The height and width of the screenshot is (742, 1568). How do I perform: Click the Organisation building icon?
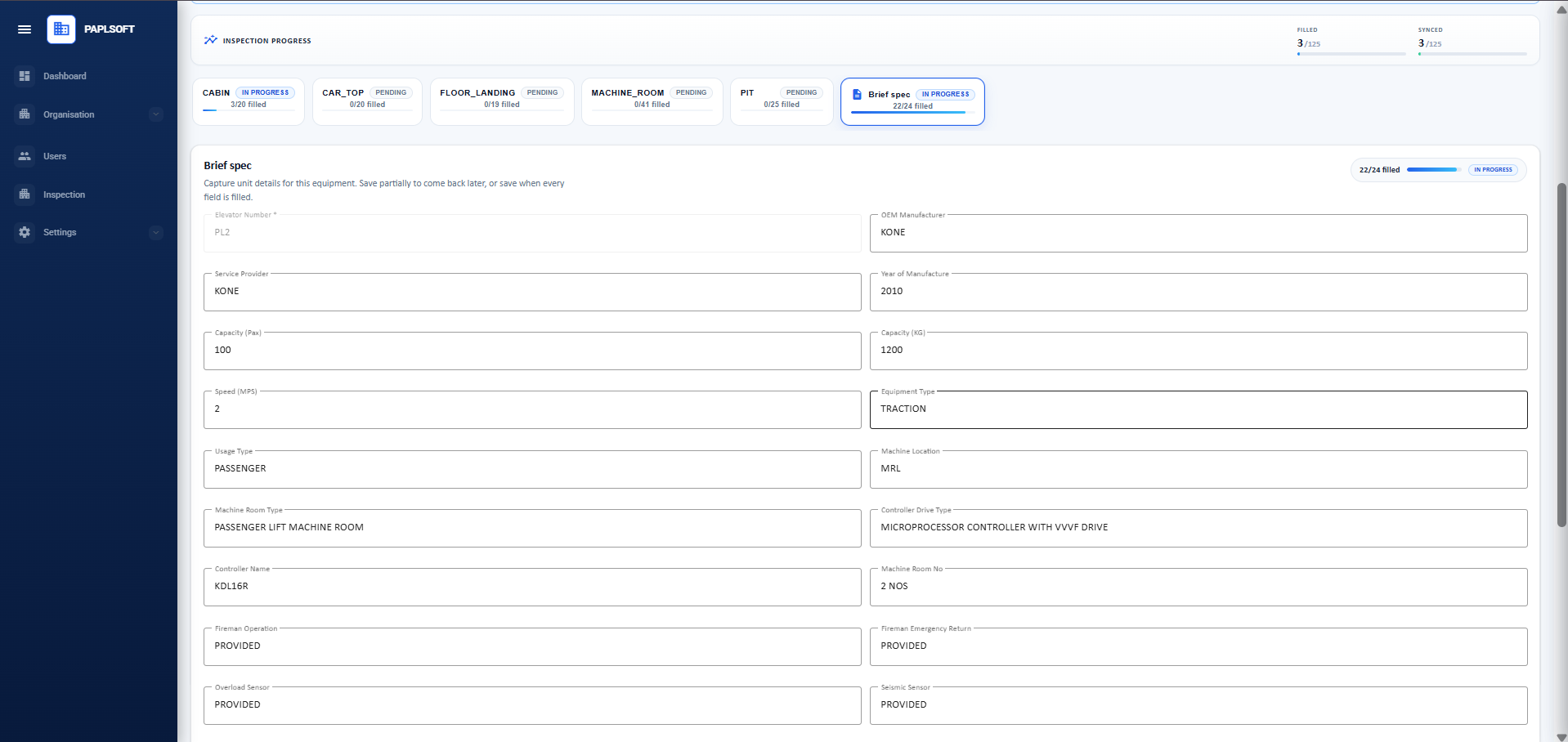(x=25, y=114)
